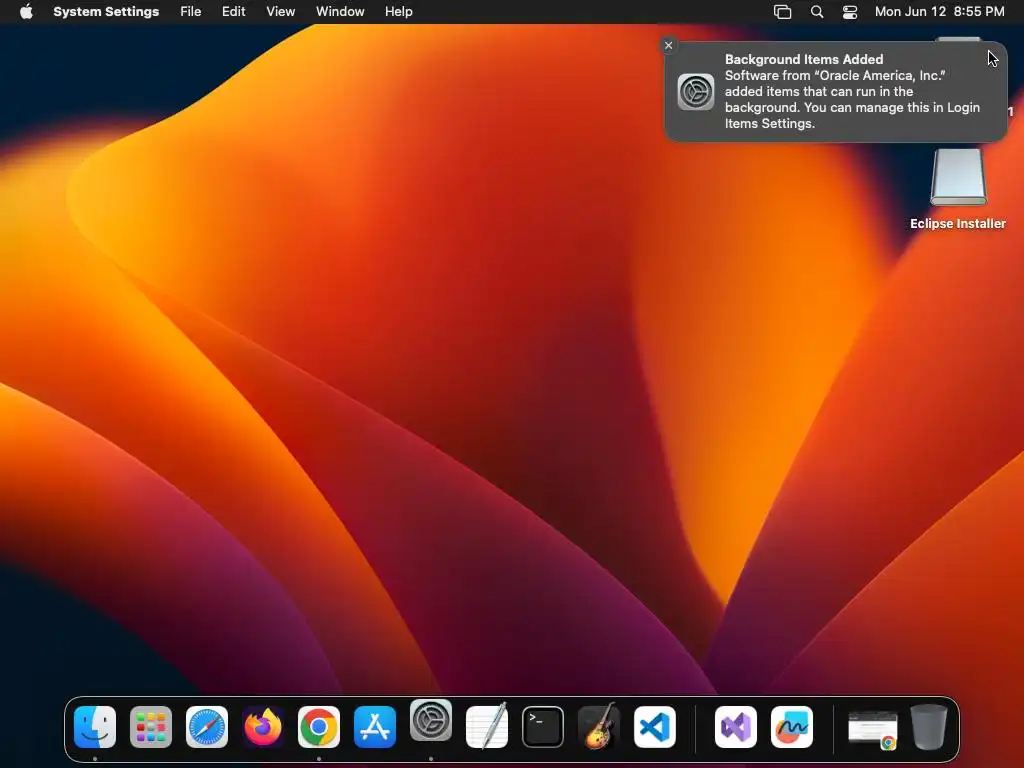Screen dimensions: 1024x768
Task: Open Freeform app in the Dock
Action: coord(792,727)
